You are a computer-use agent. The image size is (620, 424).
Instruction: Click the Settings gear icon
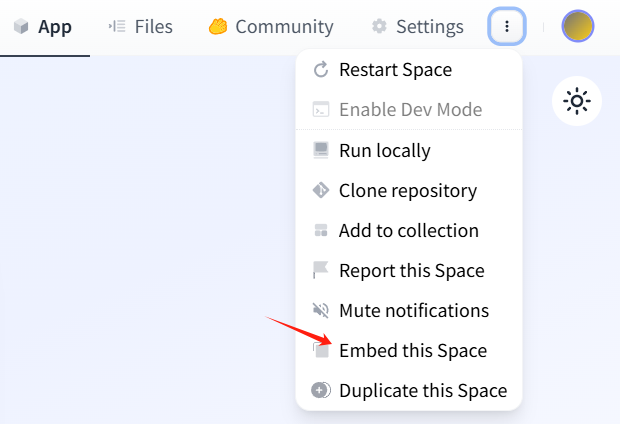[379, 27]
